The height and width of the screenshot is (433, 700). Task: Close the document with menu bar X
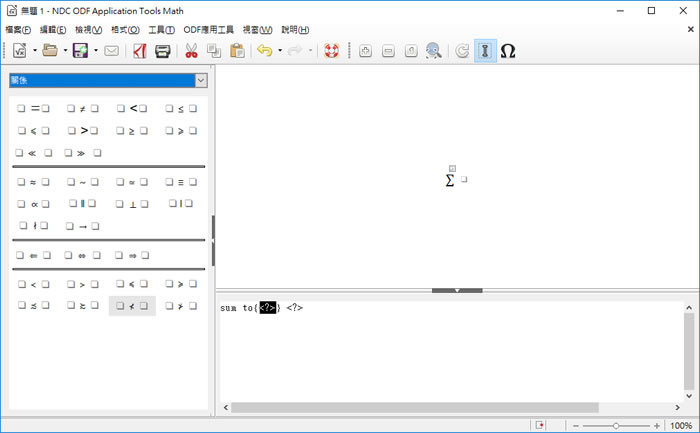click(x=690, y=29)
